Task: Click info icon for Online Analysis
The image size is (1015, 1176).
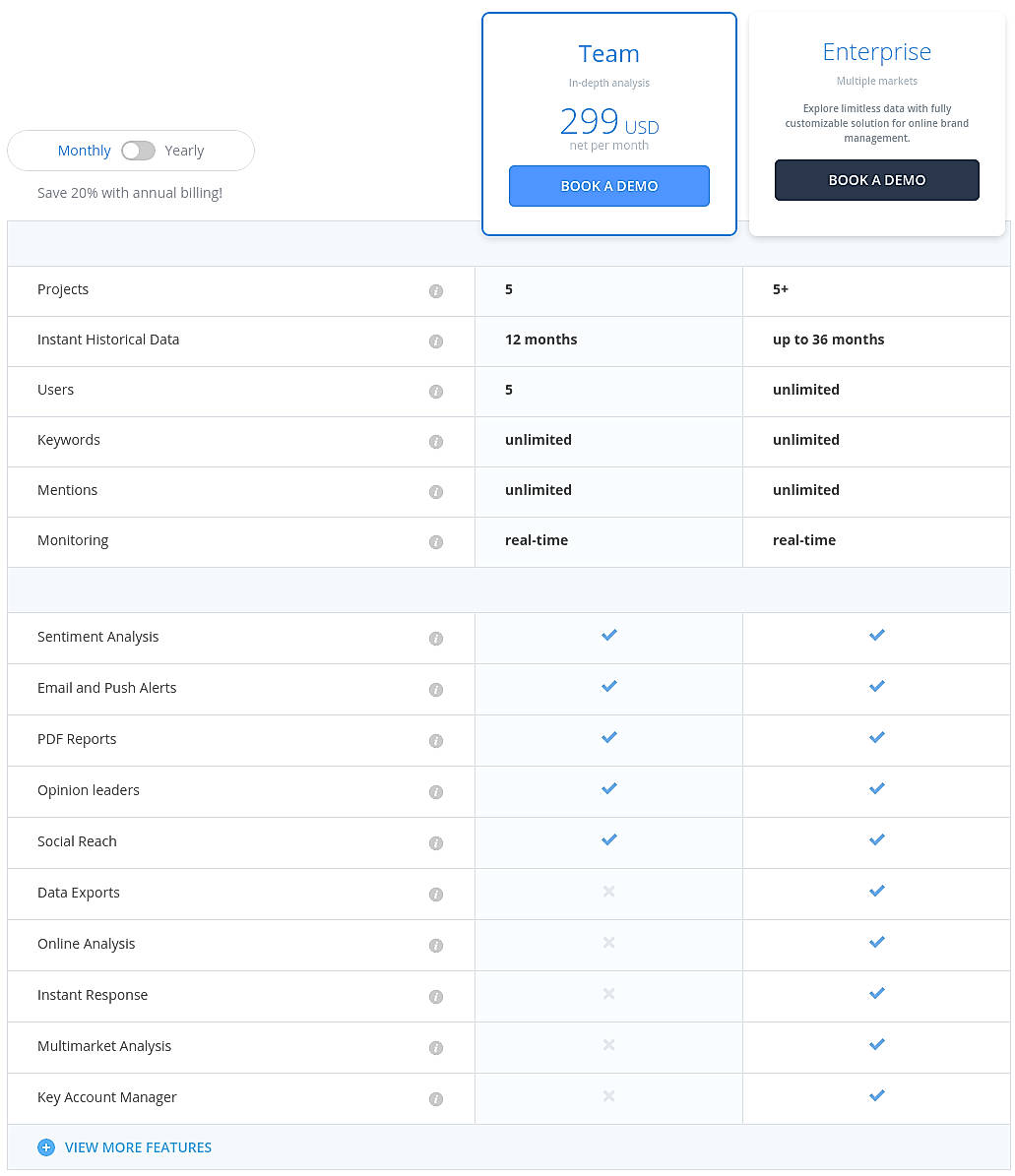Action: pos(436,945)
